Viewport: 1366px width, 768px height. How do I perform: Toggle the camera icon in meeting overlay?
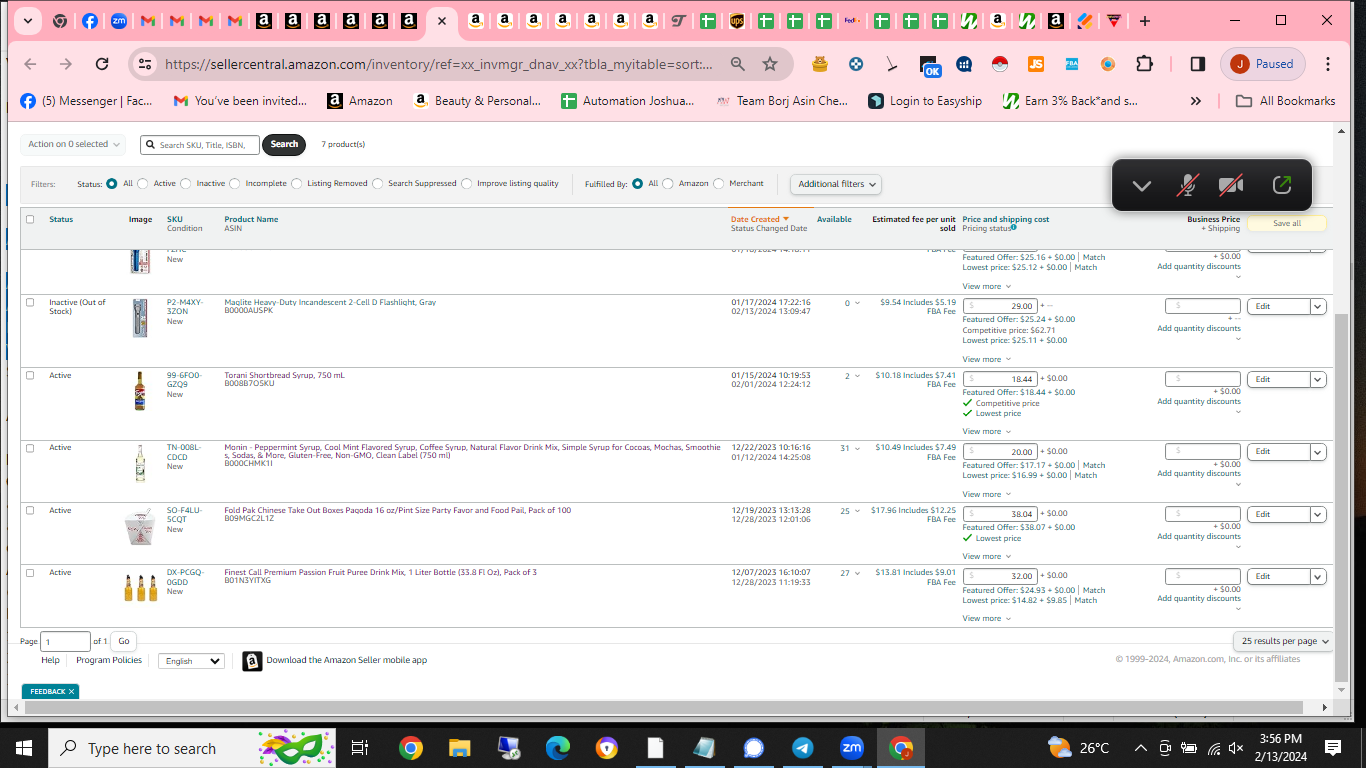1231,185
